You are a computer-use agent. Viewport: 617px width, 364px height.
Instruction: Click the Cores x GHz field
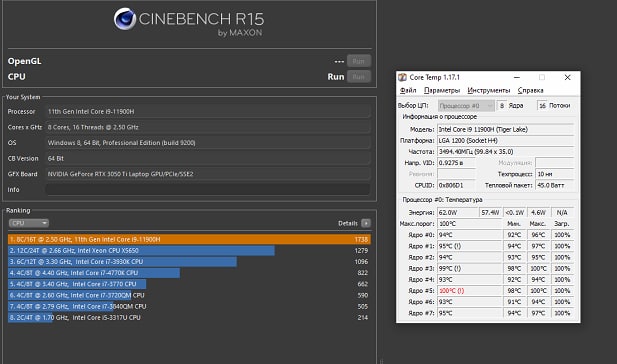pyautogui.click(x=208, y=127)
